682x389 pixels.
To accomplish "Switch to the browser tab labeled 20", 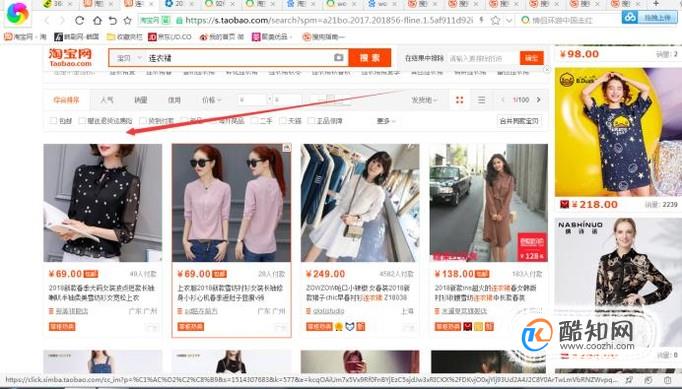I will click(179, 4).
